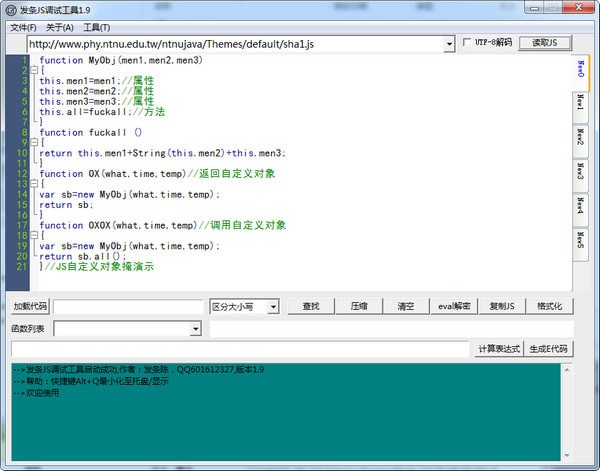Enable the UTF-8解码 checkbox
This screenshot has height=471, width=600.
pyautogui.click(x=468, y=43)
